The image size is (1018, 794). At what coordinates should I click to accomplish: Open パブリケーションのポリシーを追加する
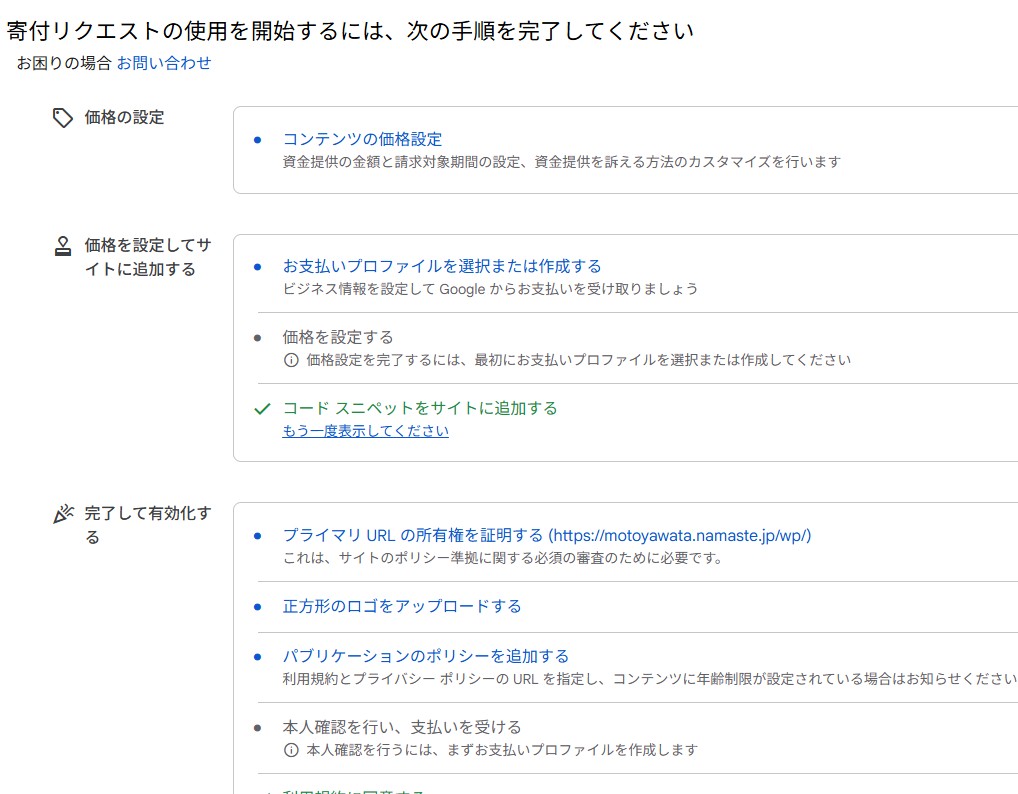click(x=425, y=656)
